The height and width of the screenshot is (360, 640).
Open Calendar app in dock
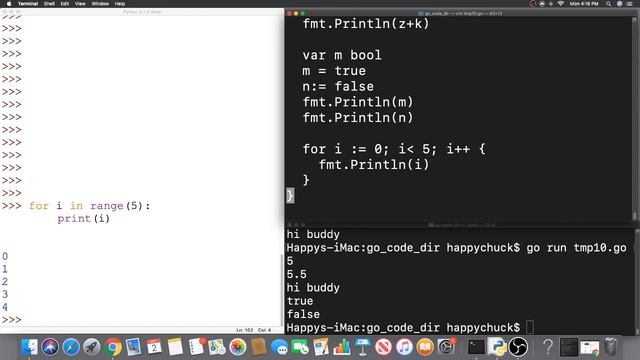154,347
